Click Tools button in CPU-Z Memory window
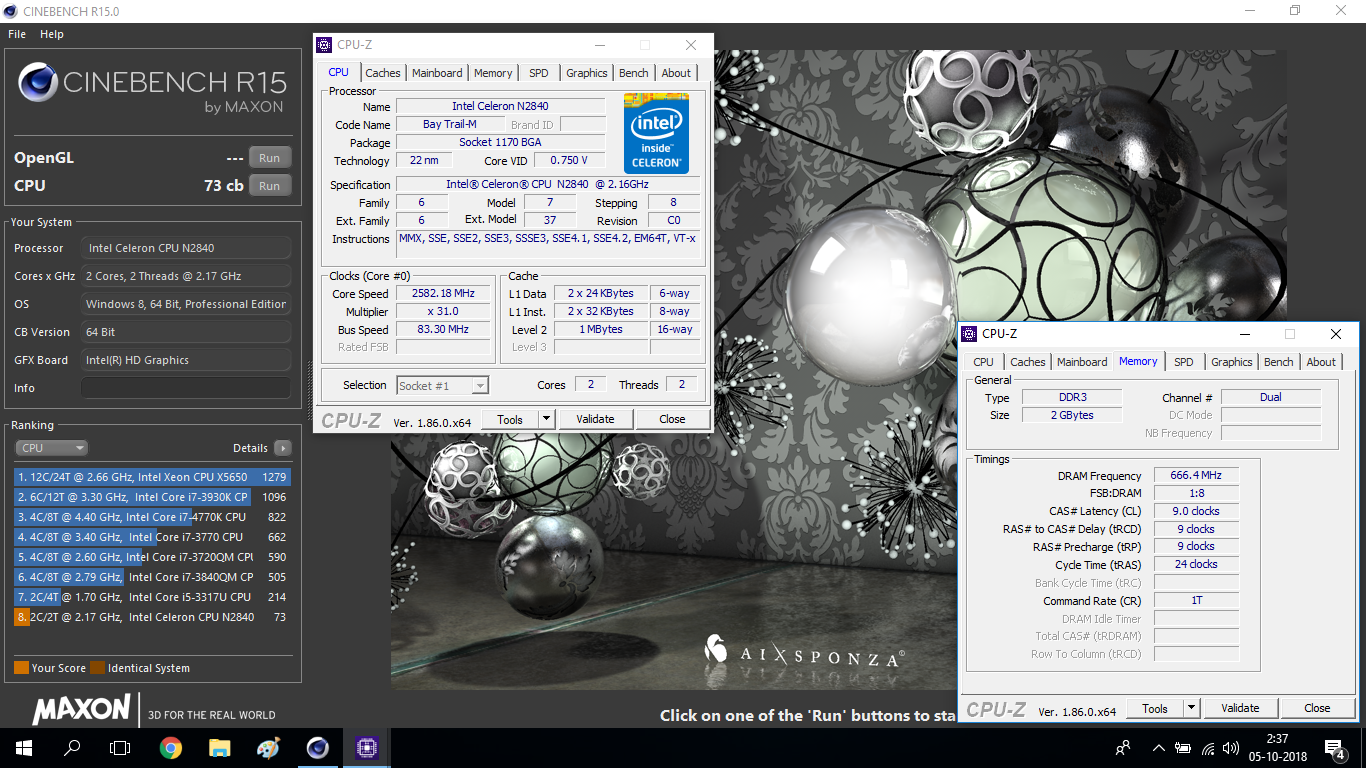 1155,708
